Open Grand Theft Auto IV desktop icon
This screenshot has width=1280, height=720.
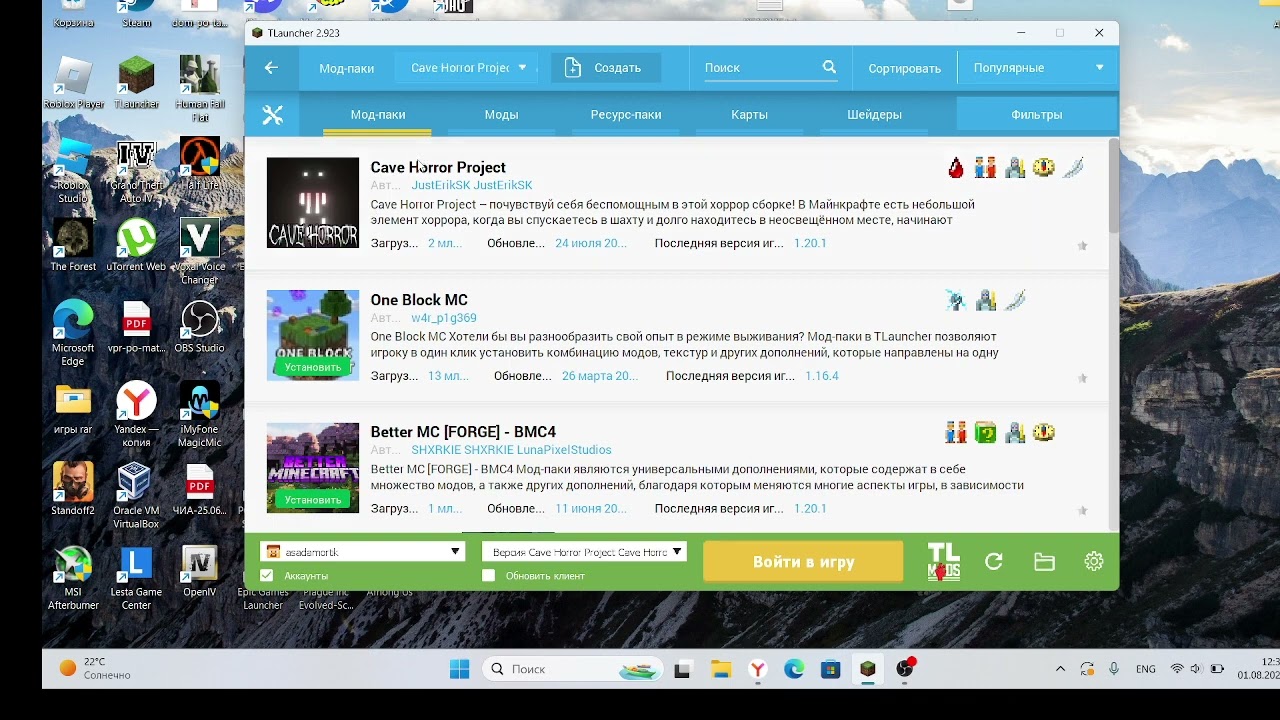(136, 172)
